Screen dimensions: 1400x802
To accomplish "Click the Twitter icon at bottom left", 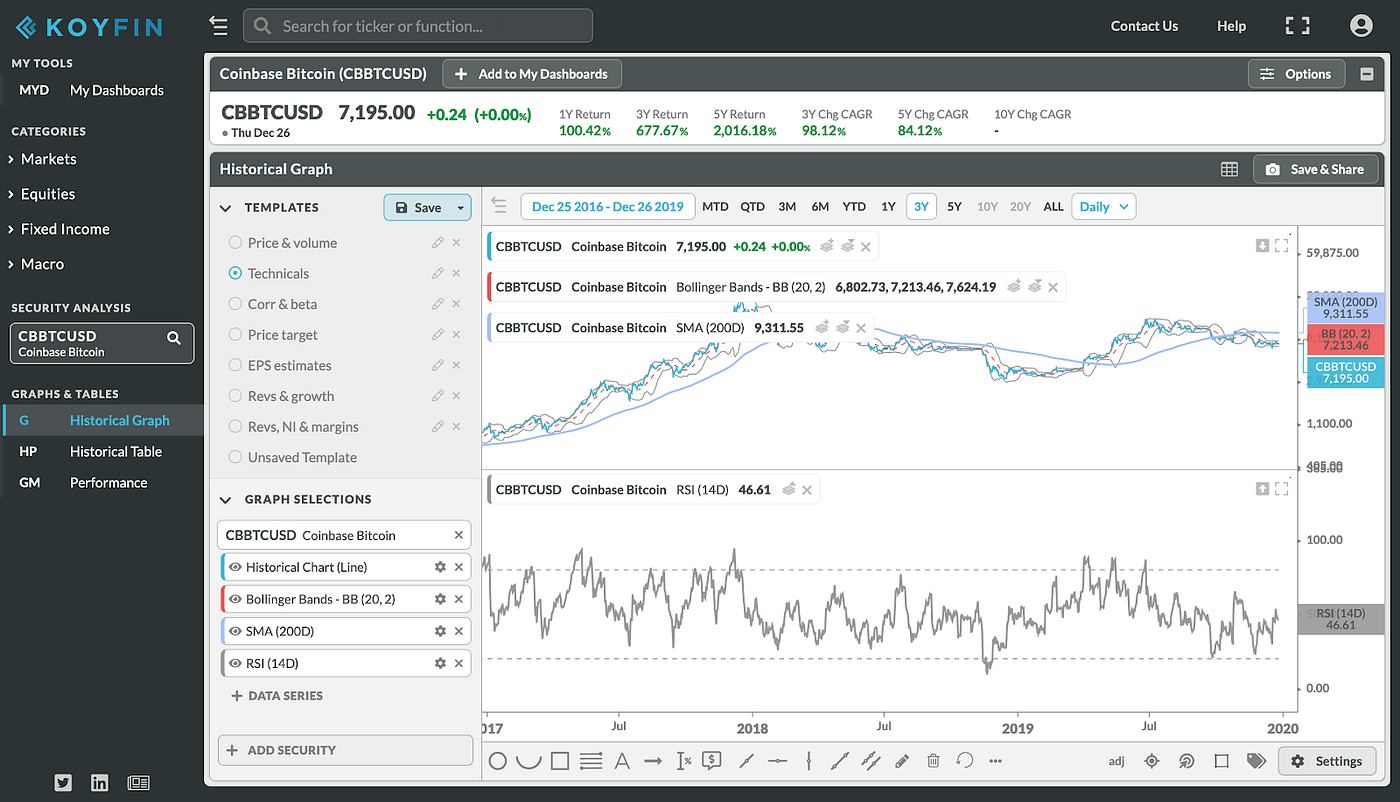I will pyautogui.click(x=63, y=783).
